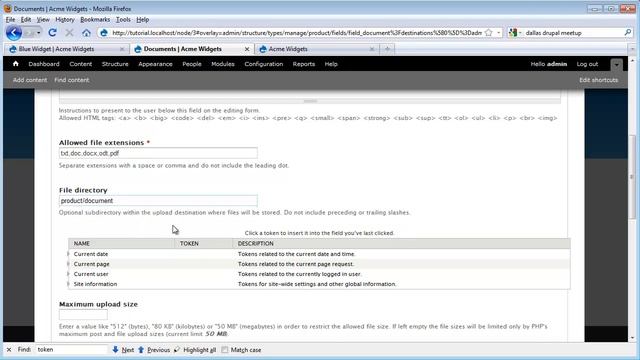640x360 pixels.
Task: Open the Firefox home page icon
Action: (86, 33)
